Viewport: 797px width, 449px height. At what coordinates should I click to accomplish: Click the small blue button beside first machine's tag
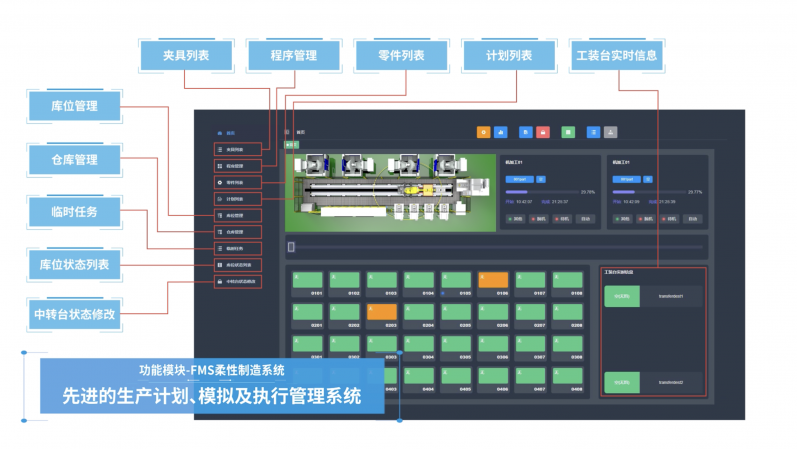coord(541,178)
